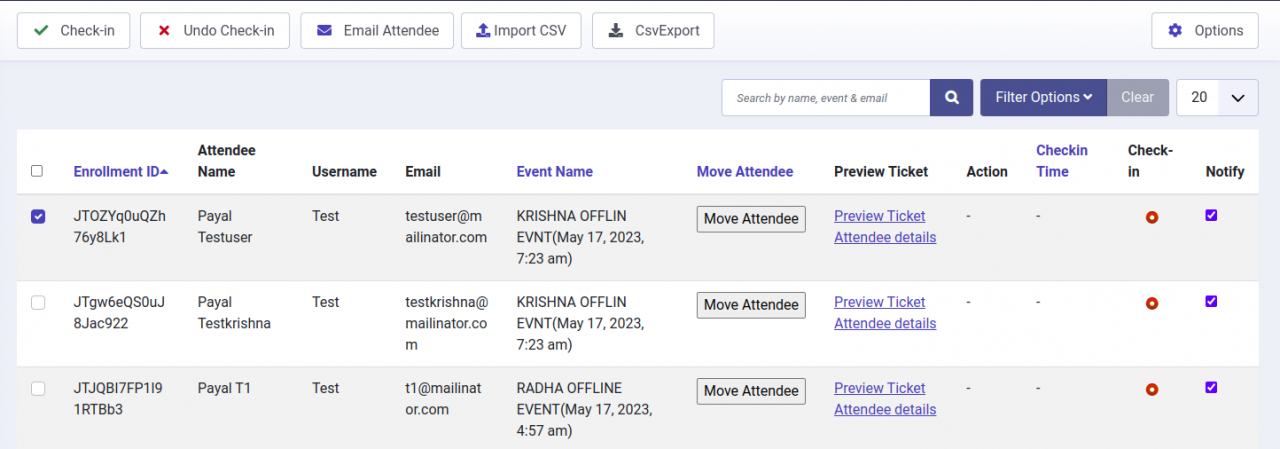The image size is (1280, 449).
Task: Click the red check-in status icon for Payal Testuser
Action: pyautogui.click(x=1151, y=217)
